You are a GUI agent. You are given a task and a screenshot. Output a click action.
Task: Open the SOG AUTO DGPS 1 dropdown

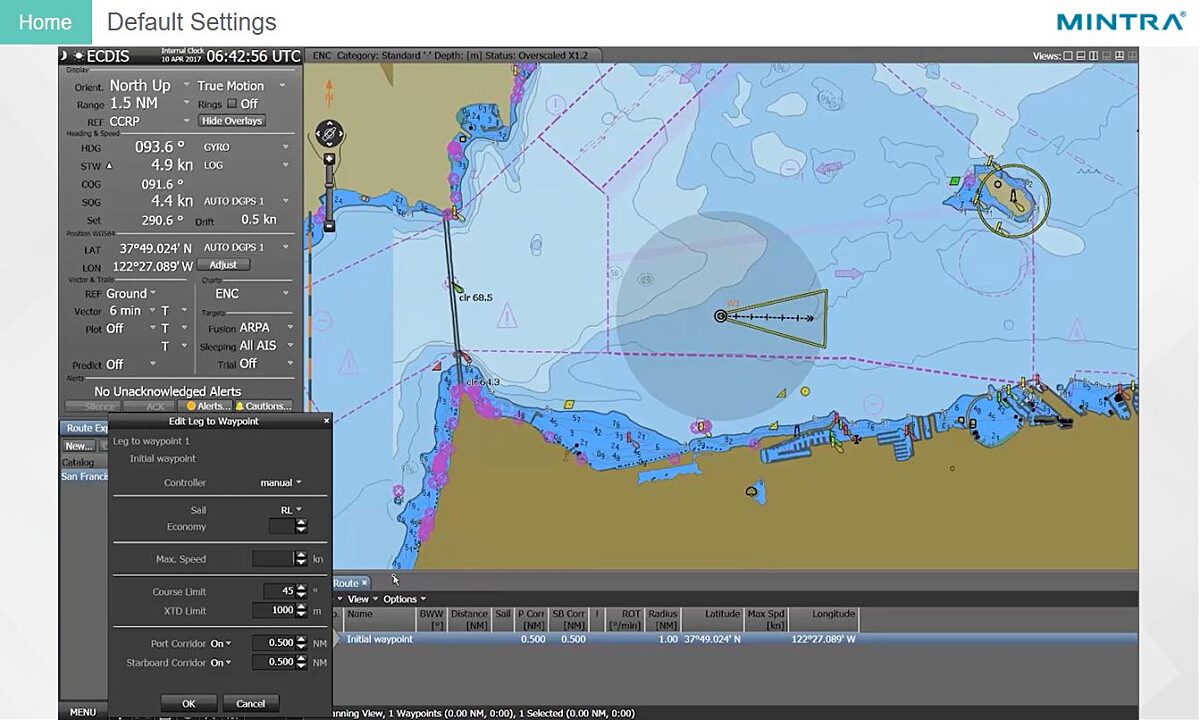point(246,201)
